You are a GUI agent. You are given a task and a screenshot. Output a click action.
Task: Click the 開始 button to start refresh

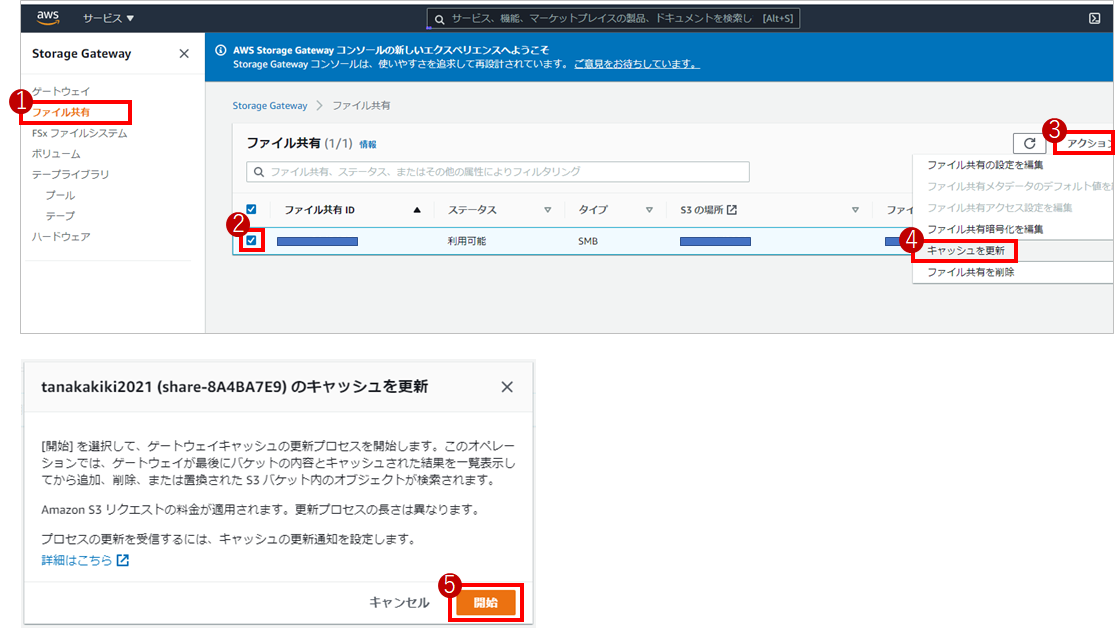coord(486,602)
